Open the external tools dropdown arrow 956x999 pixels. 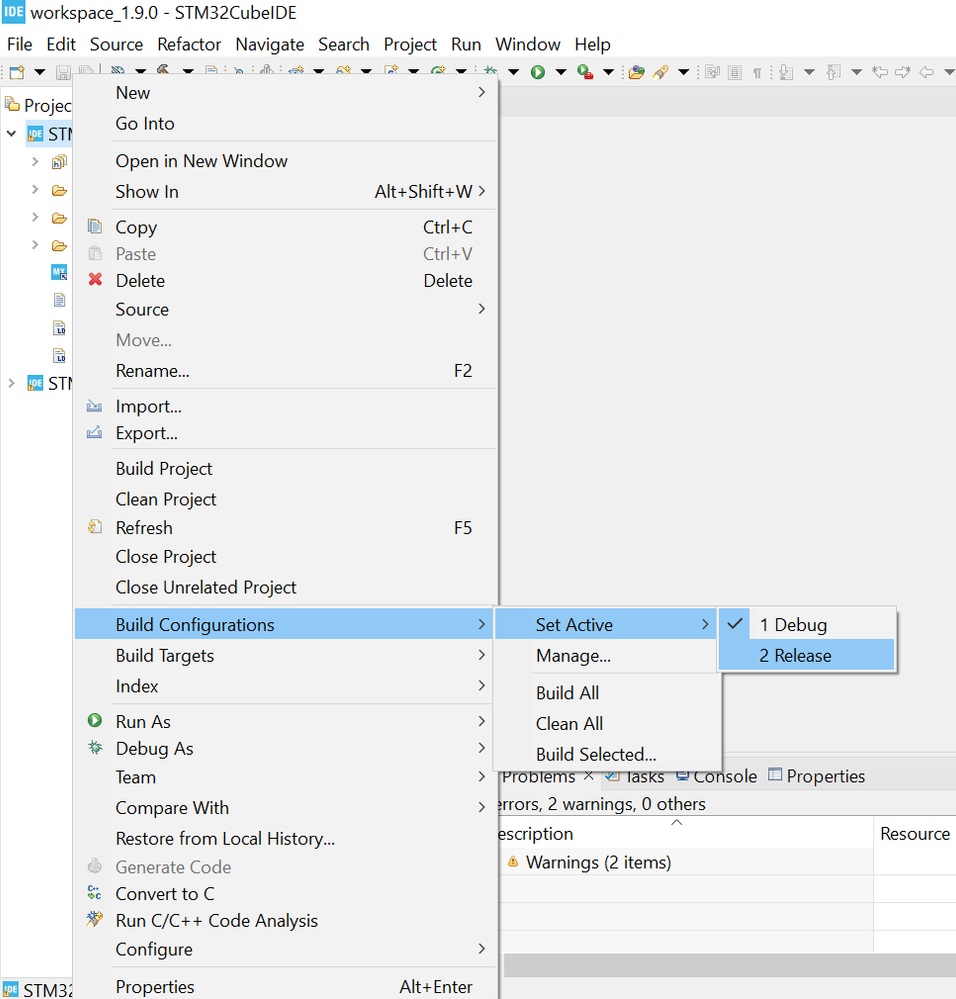coord(609,72)
